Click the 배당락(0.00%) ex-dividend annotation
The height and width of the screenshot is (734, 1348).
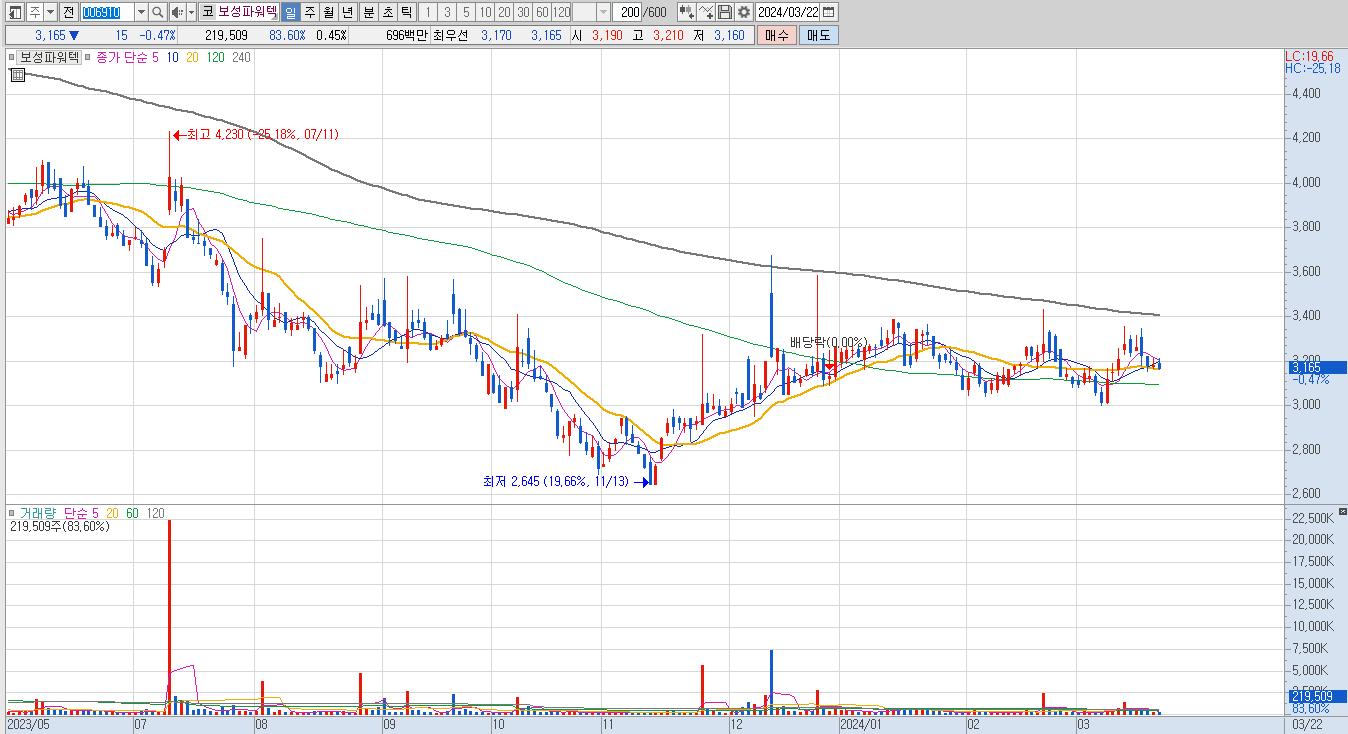click(x=828, y=342)
